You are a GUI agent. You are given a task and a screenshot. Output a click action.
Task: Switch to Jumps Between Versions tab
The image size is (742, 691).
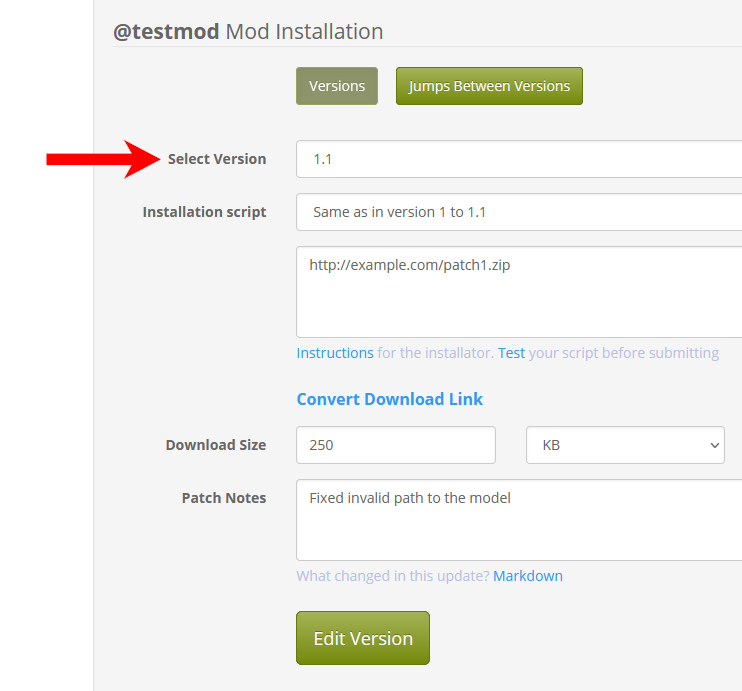[x=489, y=86]
